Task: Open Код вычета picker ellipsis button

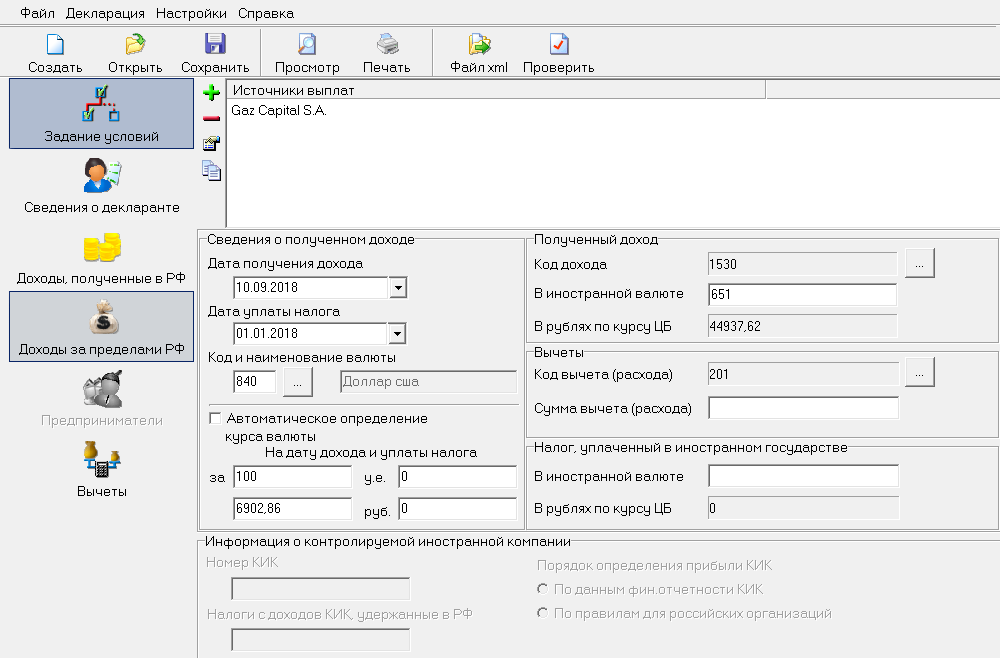Action: point(920,374)
